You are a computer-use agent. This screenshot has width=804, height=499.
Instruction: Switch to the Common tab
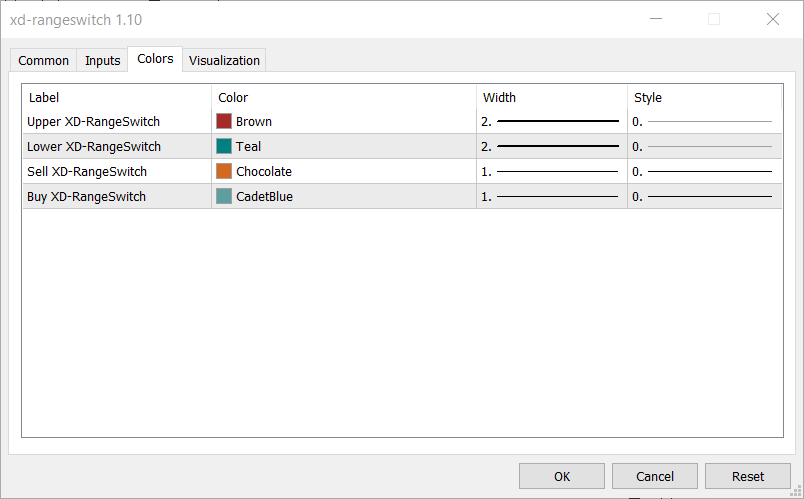(x=44, y=61)
